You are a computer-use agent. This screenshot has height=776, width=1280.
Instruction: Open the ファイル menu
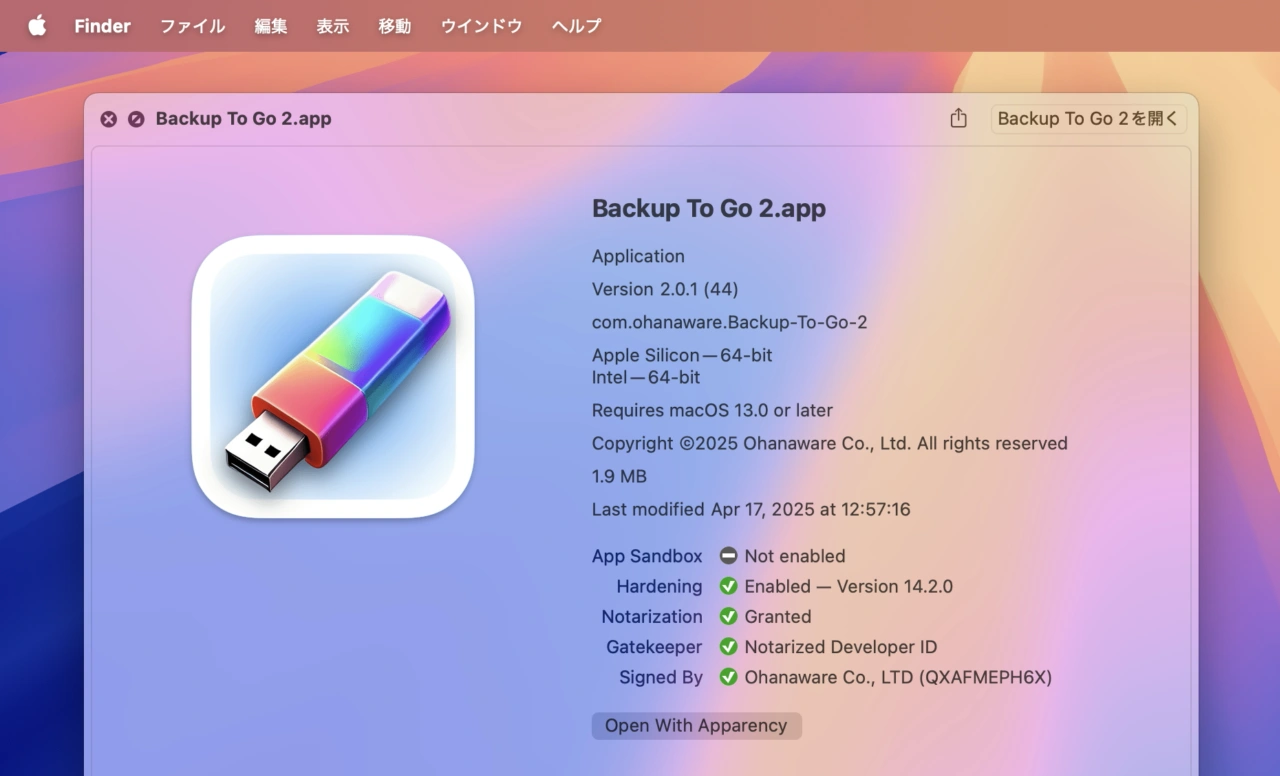coord(192,26)
